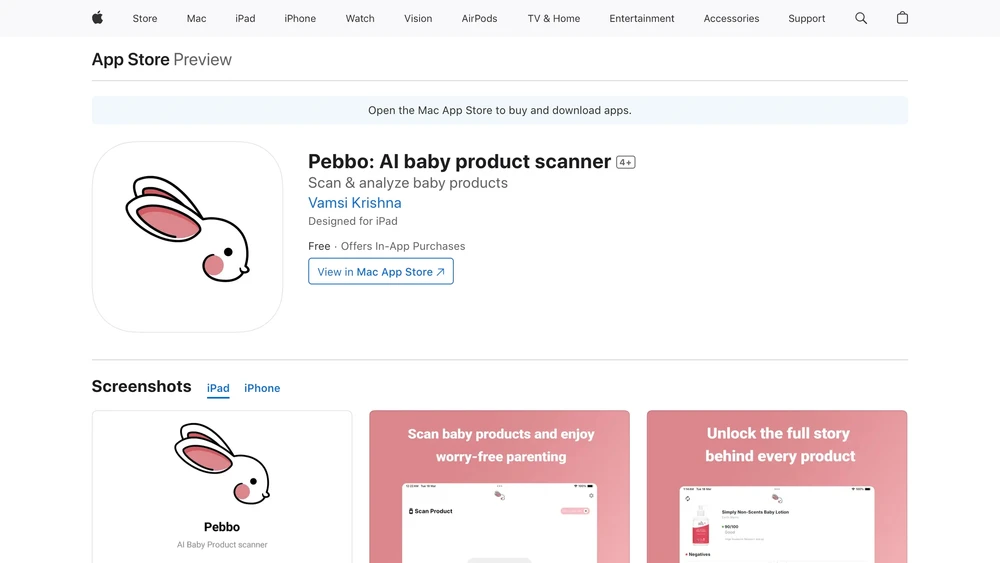Switch to iPhone screenshots tab
The width and height of the screenshot is (1000, 563).
point(262,388)
